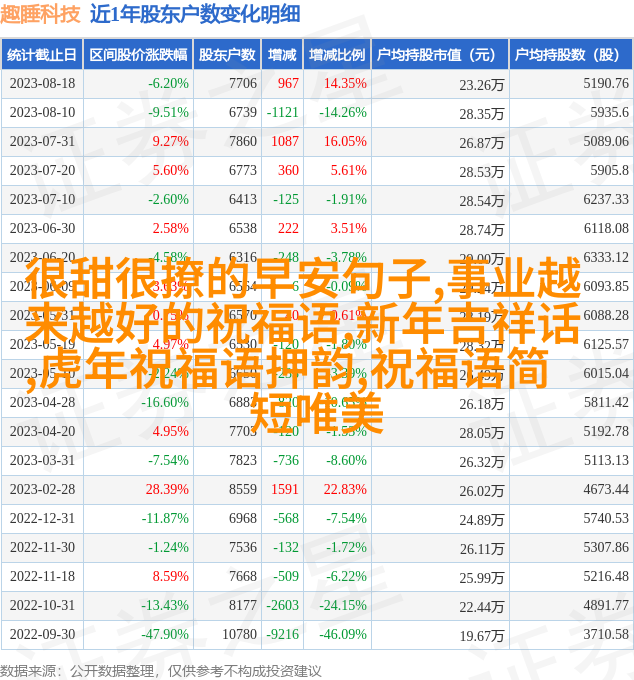This screenshot has width=634, height=680.
Task: Select the date cell 2023-08-10
Action: point(42,112)
